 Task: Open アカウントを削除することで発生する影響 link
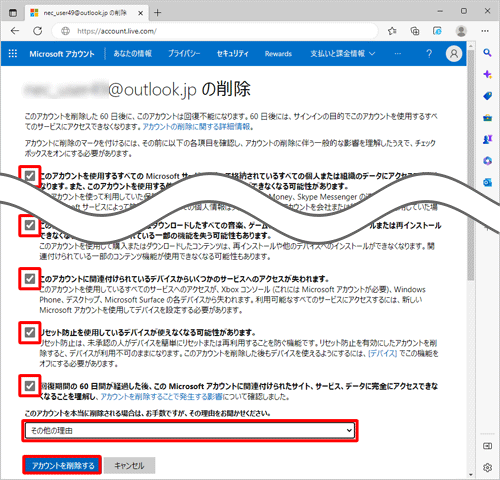click(x=161, y=397)
